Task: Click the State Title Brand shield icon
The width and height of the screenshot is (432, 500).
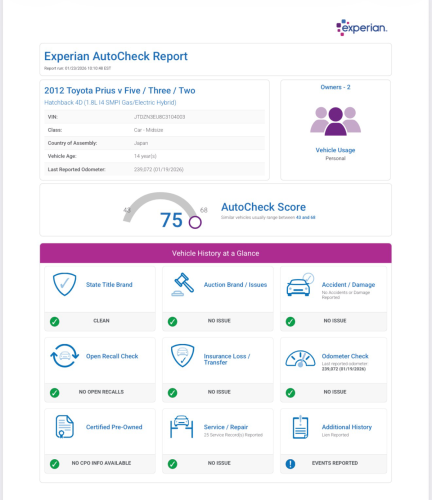Action: [64, 284]
